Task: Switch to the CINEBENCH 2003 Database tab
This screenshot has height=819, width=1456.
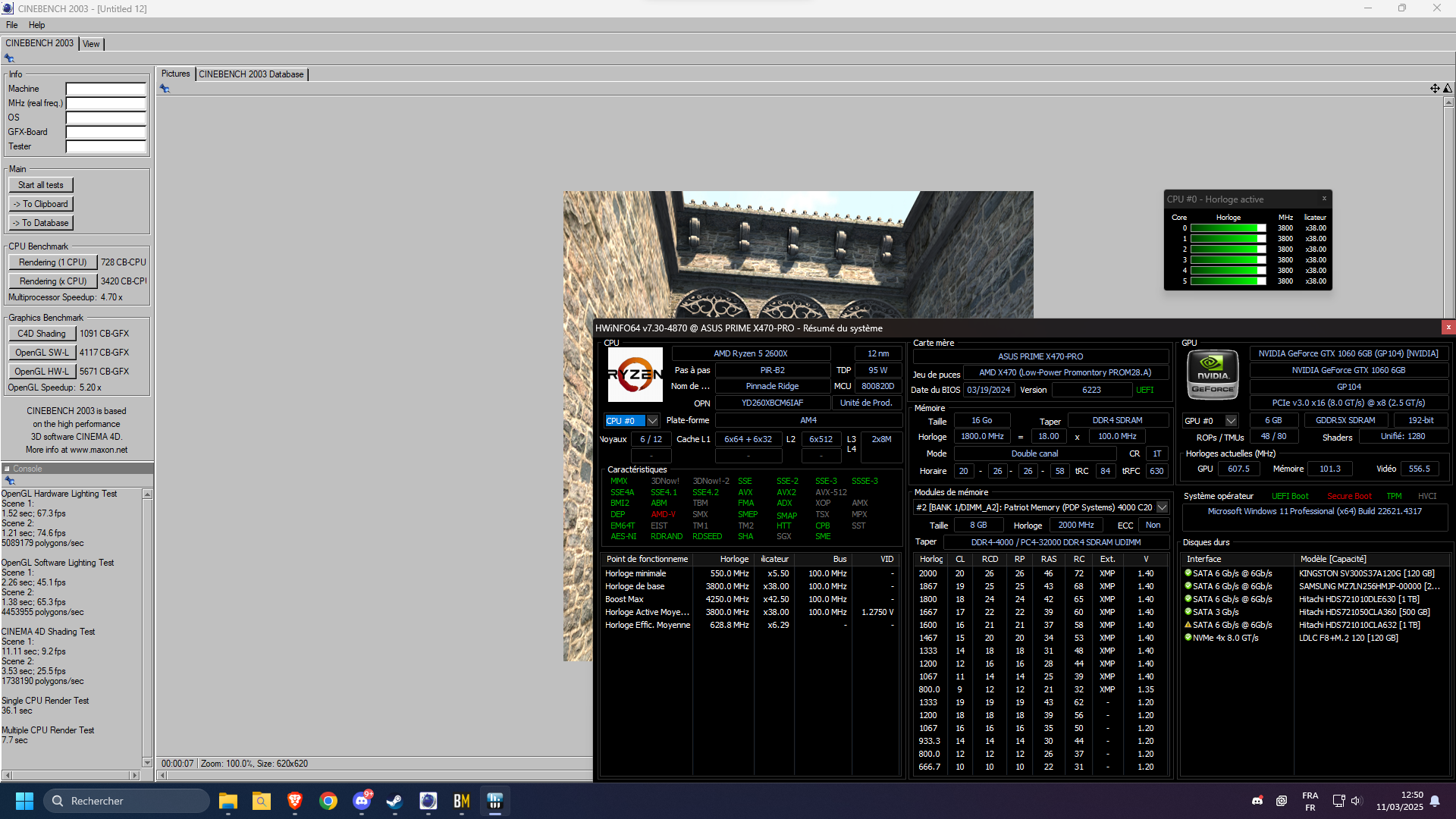Action: (x=251, y=74)
